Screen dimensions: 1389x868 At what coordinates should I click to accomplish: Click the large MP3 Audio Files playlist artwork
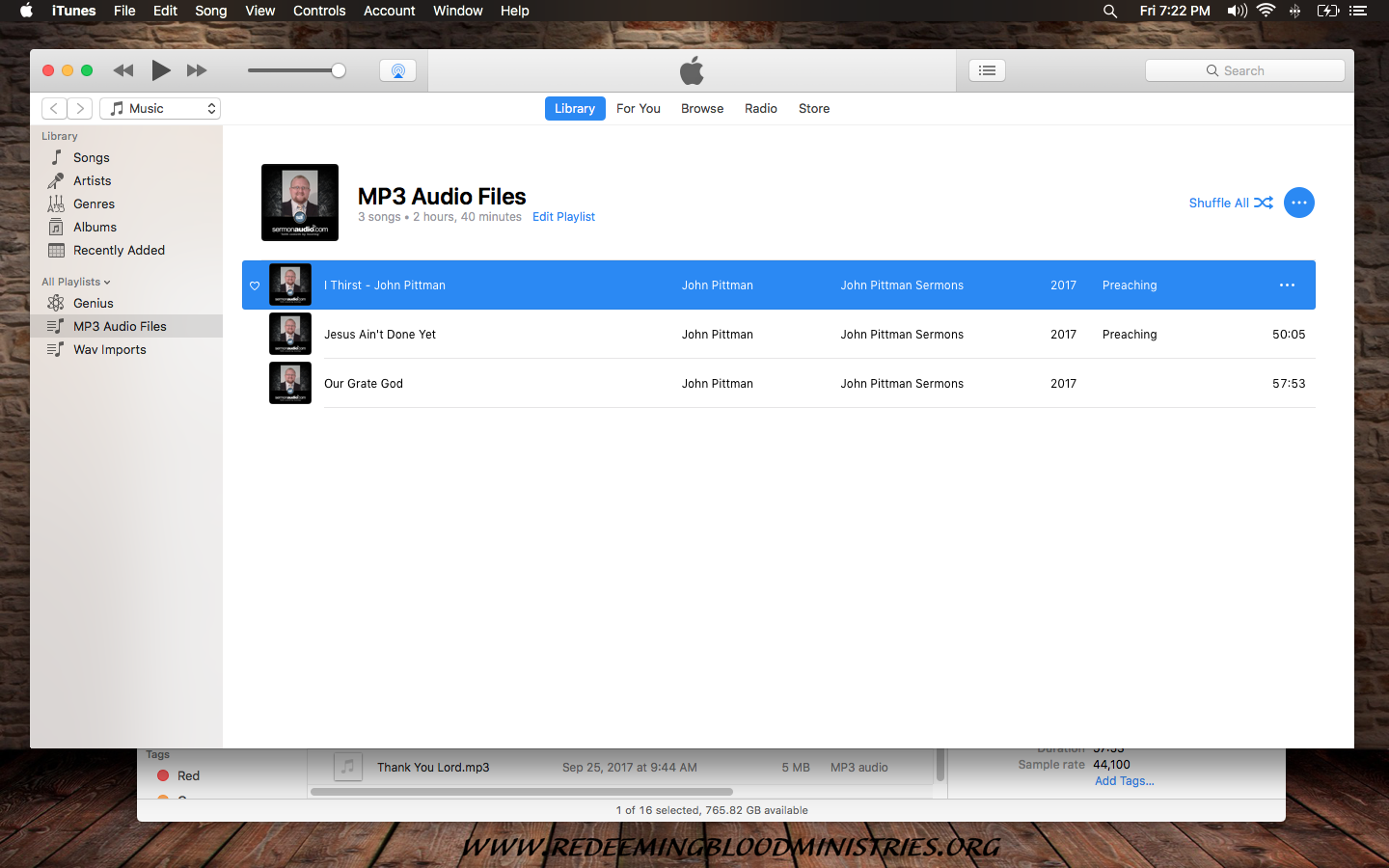300,203
